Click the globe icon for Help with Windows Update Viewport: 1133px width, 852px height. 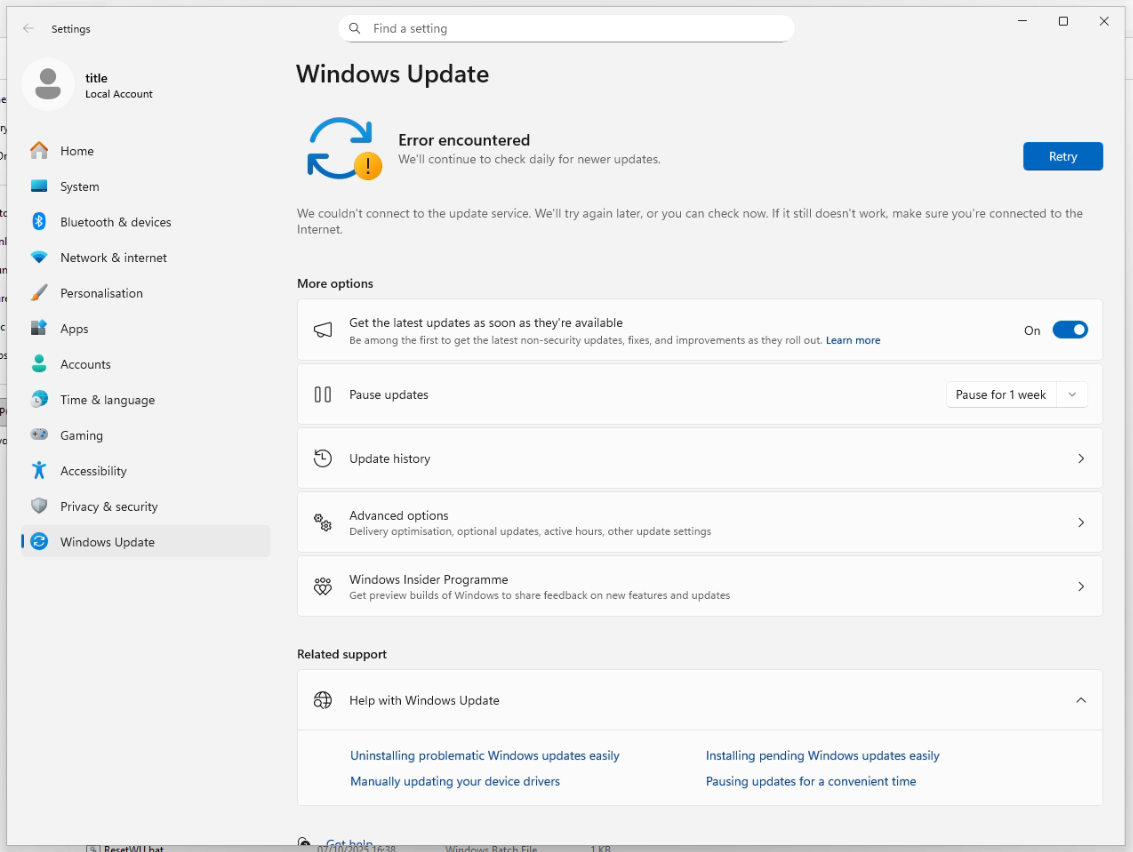(x=323, y=700)
